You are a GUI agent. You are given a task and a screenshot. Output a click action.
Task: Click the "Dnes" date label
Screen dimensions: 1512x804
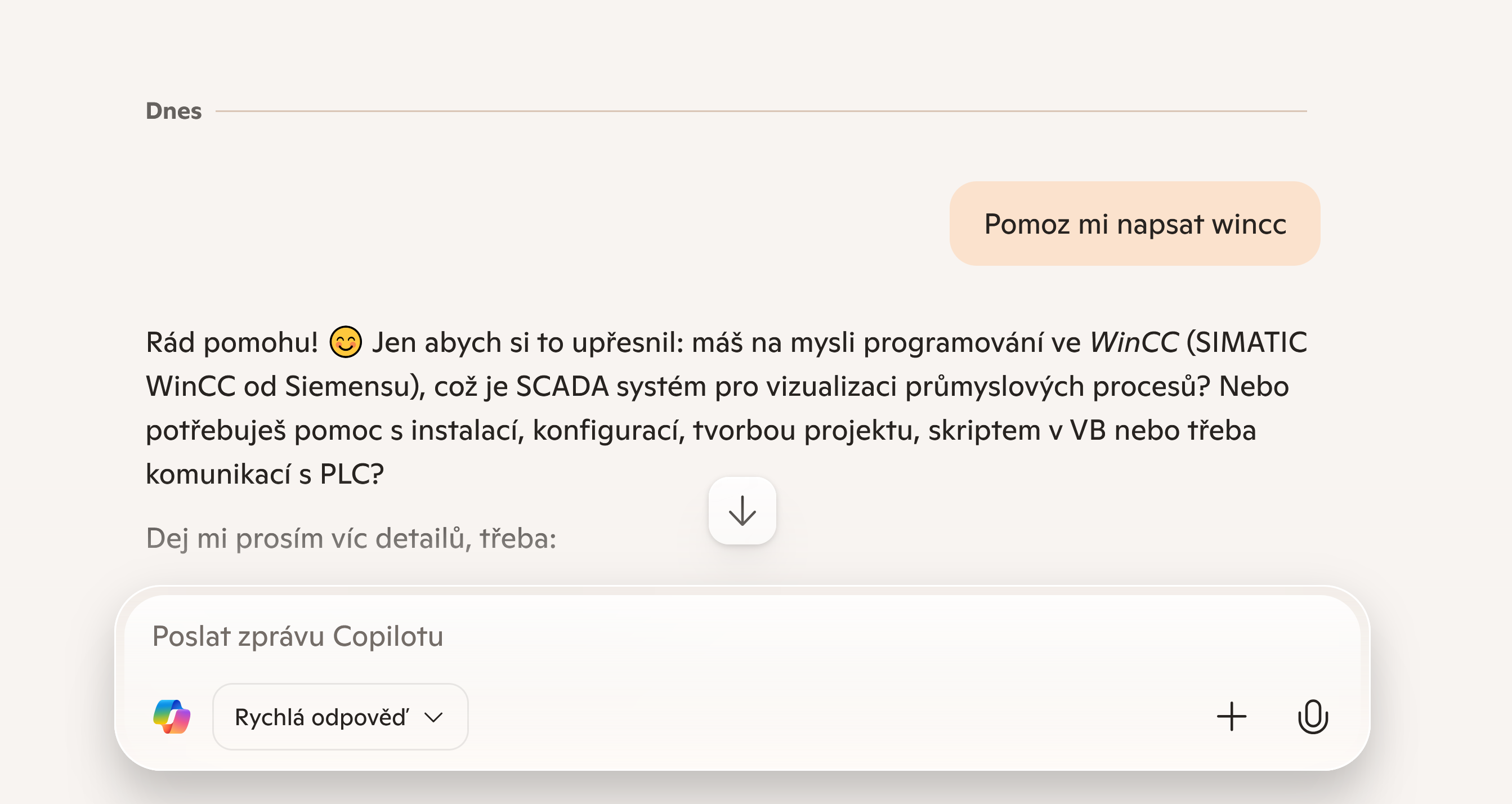174,111
